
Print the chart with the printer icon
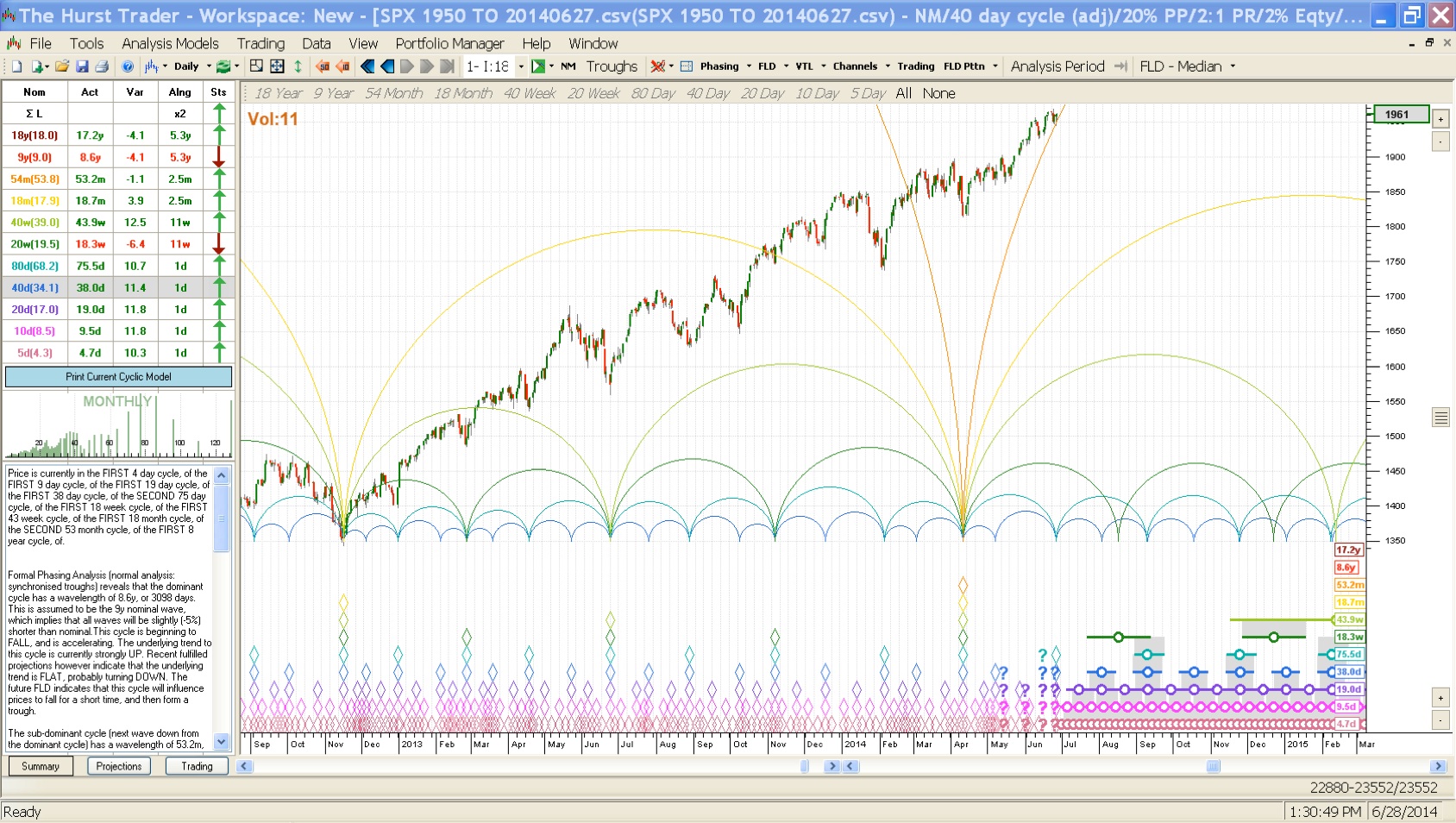pos(102,66)
